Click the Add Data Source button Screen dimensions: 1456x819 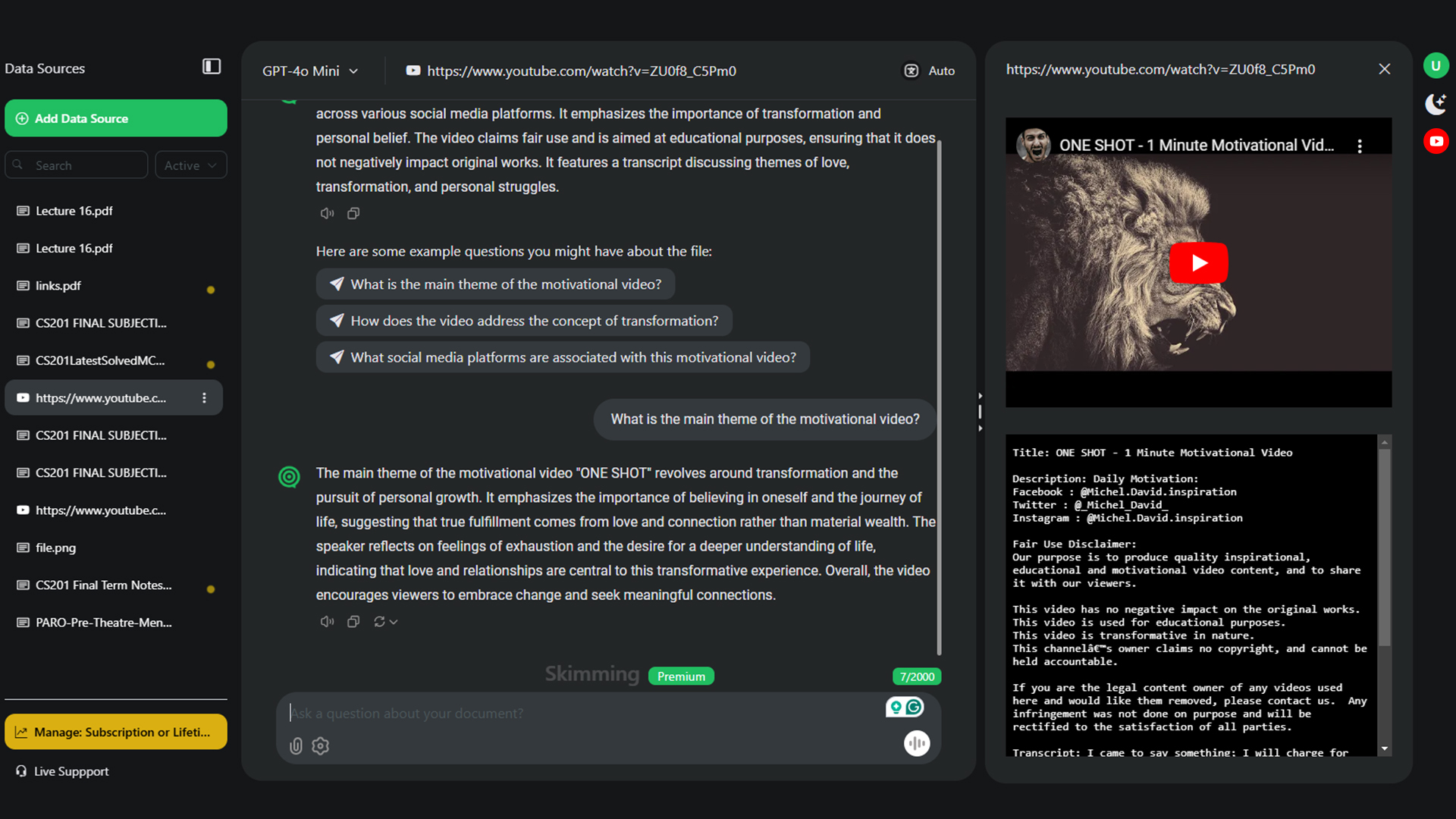tap(115, 118)
